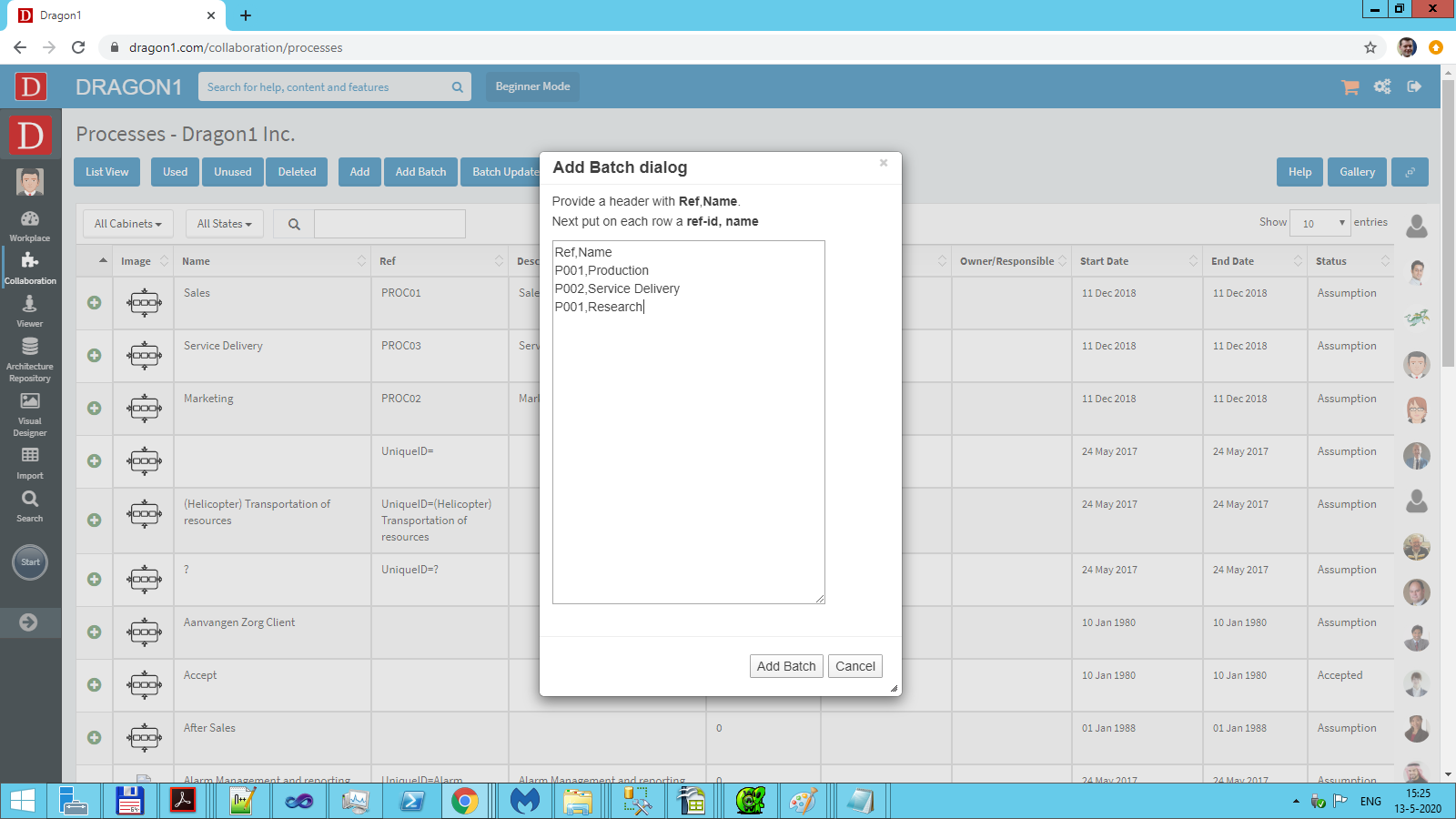
Task: Change the Show entries count dropdown
Action: [1319, 223]
